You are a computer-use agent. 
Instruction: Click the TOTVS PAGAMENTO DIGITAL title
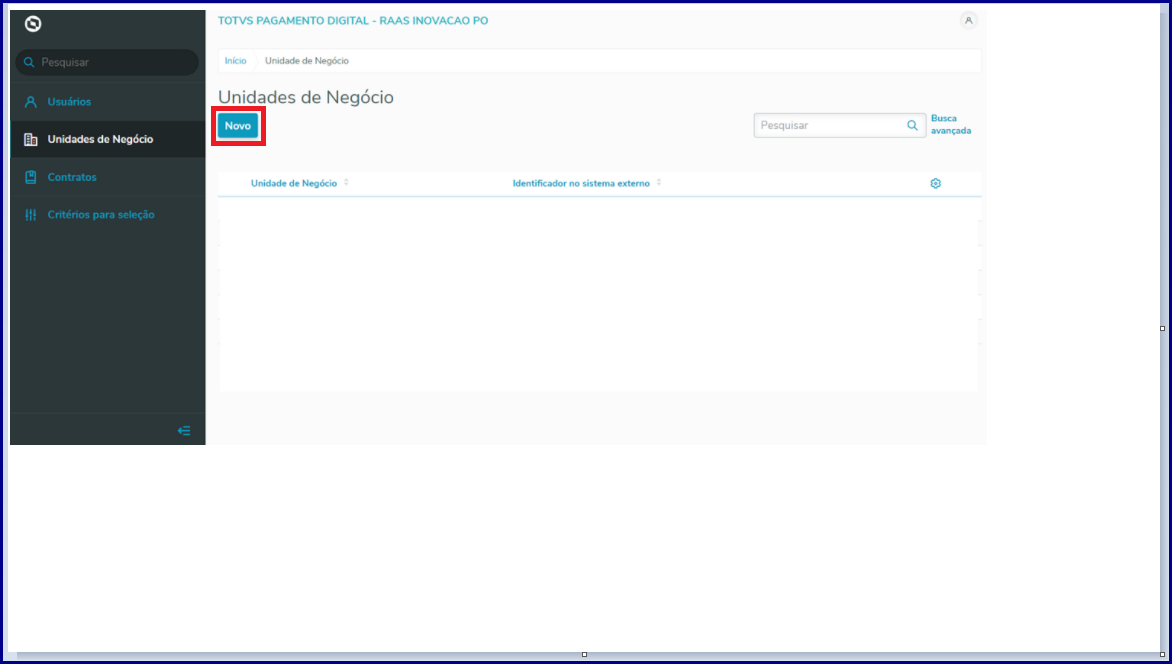pyautogui.click(x=353, y=21)
